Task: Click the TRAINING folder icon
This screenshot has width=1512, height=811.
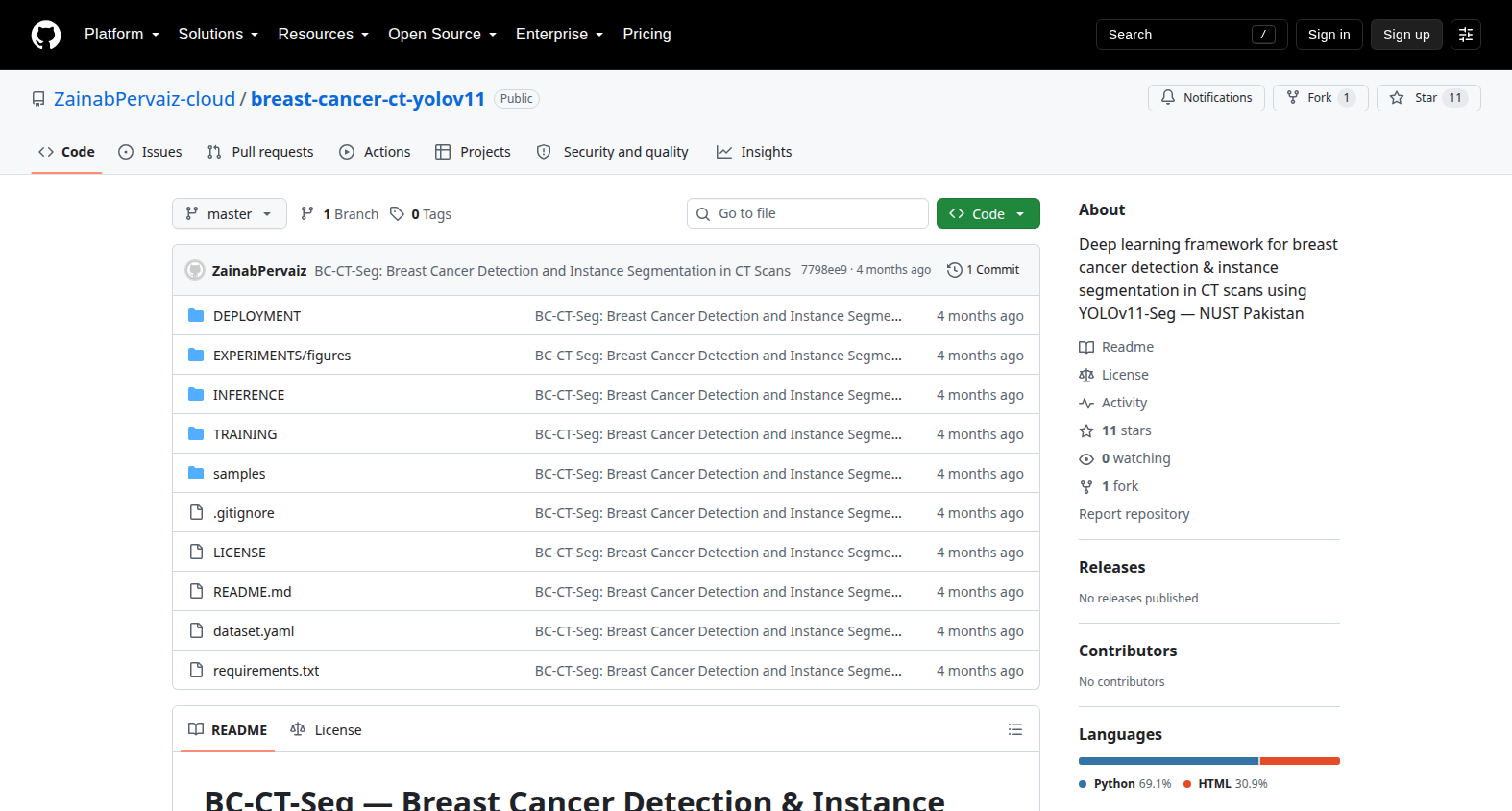Action: (196, 433)
